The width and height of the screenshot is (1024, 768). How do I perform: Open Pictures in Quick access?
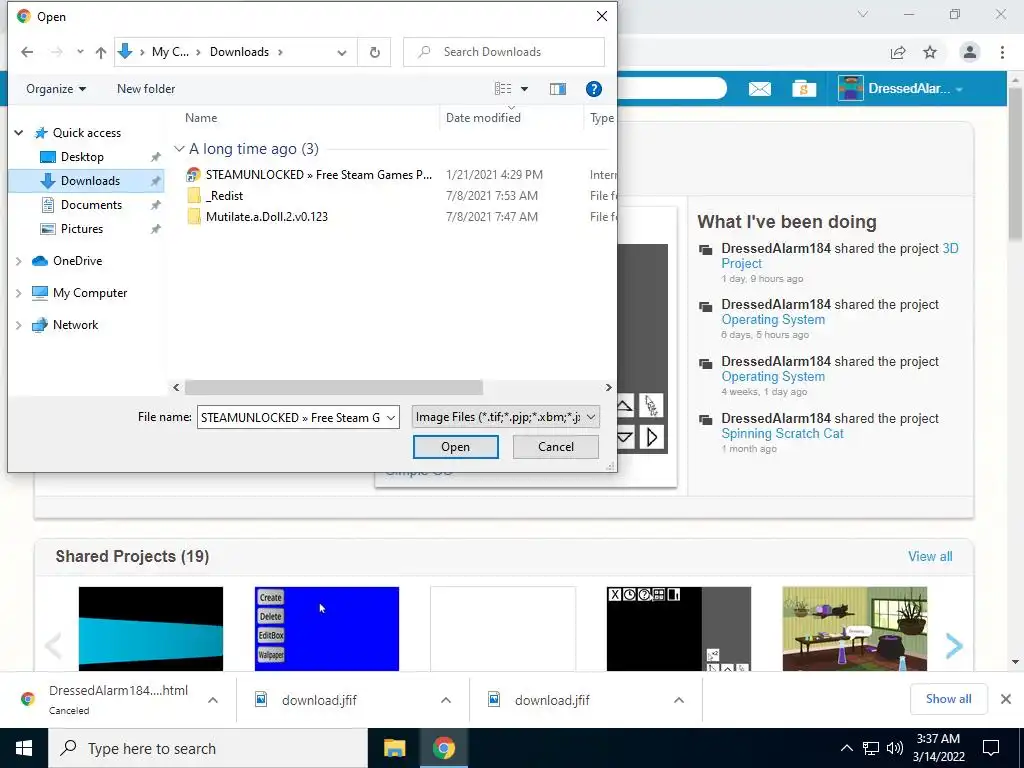(x=82, y=229)
